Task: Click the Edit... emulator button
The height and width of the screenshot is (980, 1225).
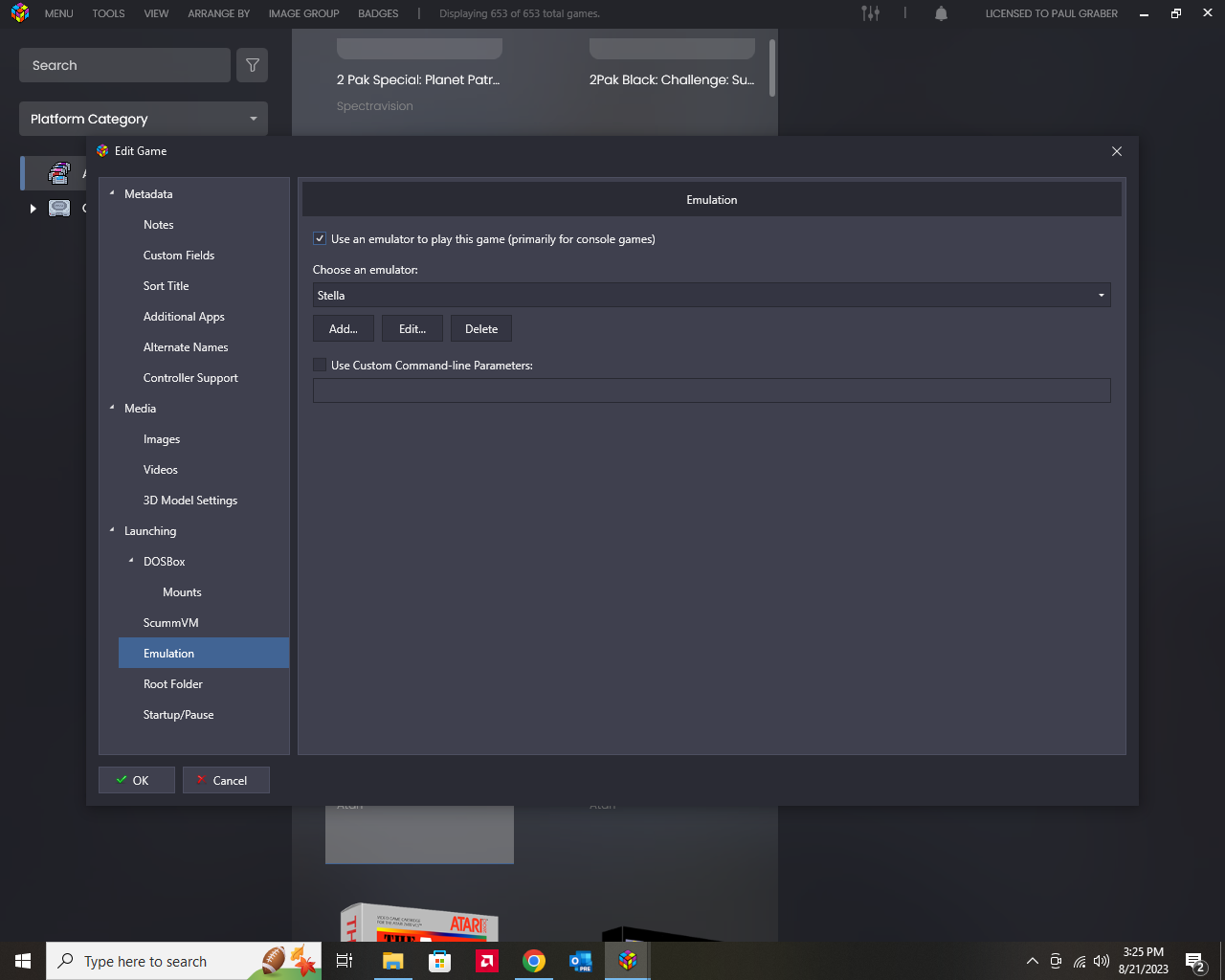Action: click(x=412, y=328)
